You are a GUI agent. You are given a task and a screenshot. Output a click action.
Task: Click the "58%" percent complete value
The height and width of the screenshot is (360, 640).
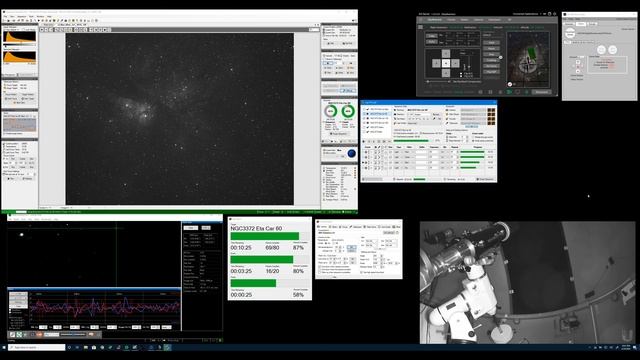coord(298,295)
